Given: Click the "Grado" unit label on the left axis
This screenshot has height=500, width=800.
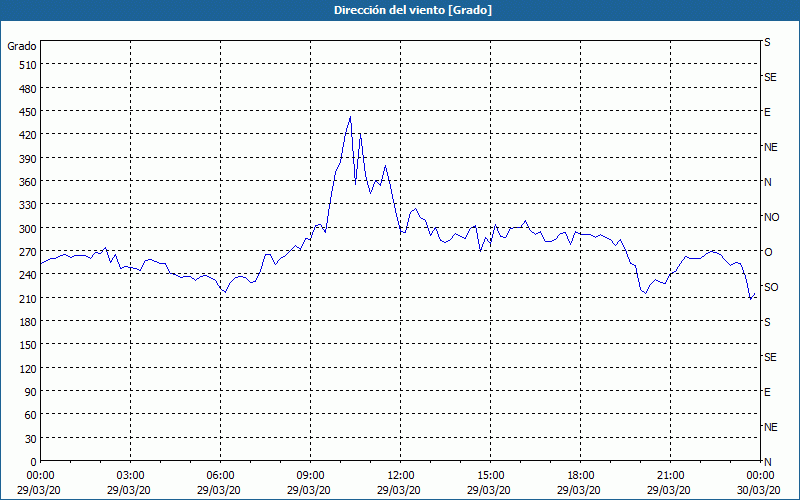Looking at the screenshot, I should coord(22,46).
